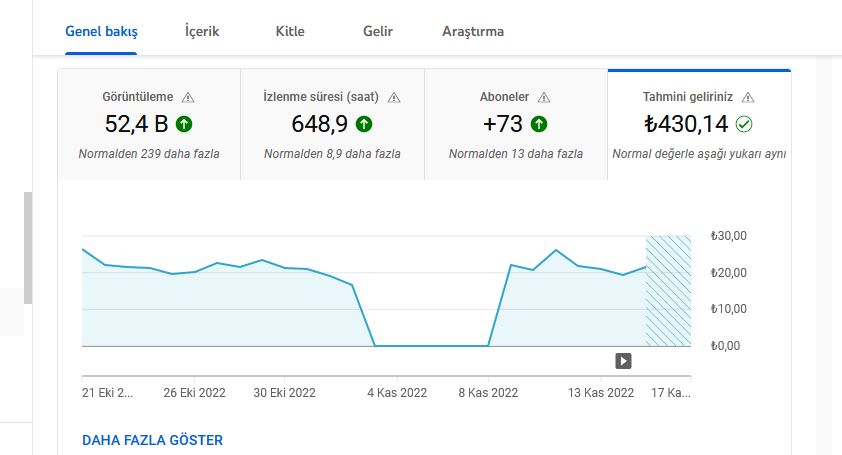Click the 30 Eki 2022 date label

pos(285,393)
